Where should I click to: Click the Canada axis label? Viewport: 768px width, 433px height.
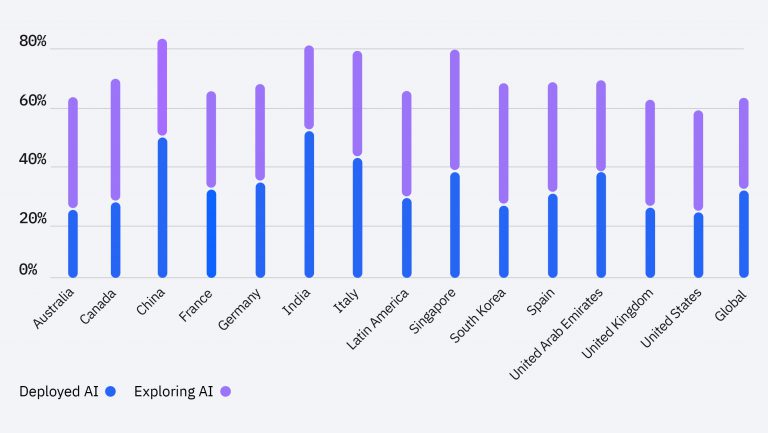(98, 307)
